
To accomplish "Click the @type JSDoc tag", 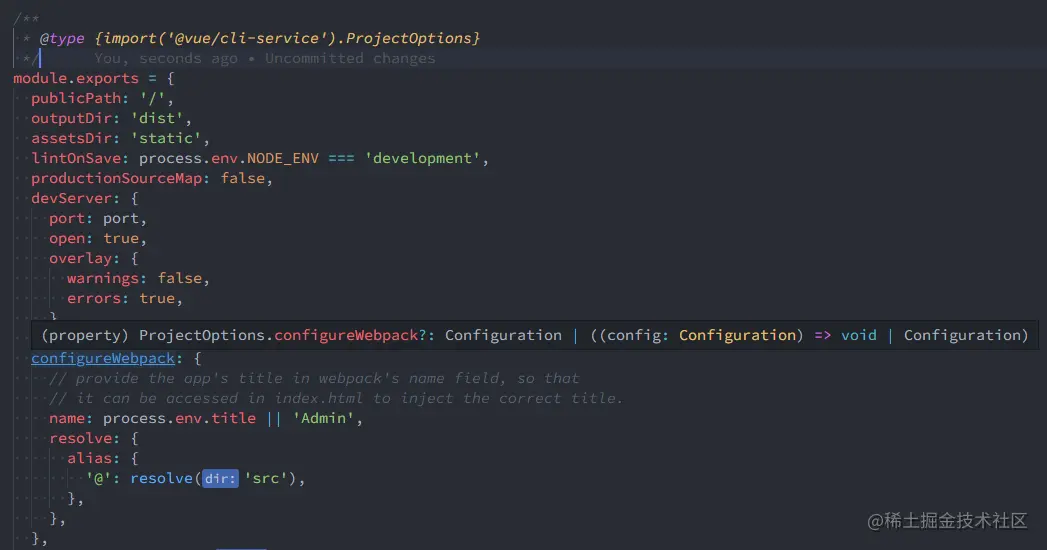I will 62,38.
